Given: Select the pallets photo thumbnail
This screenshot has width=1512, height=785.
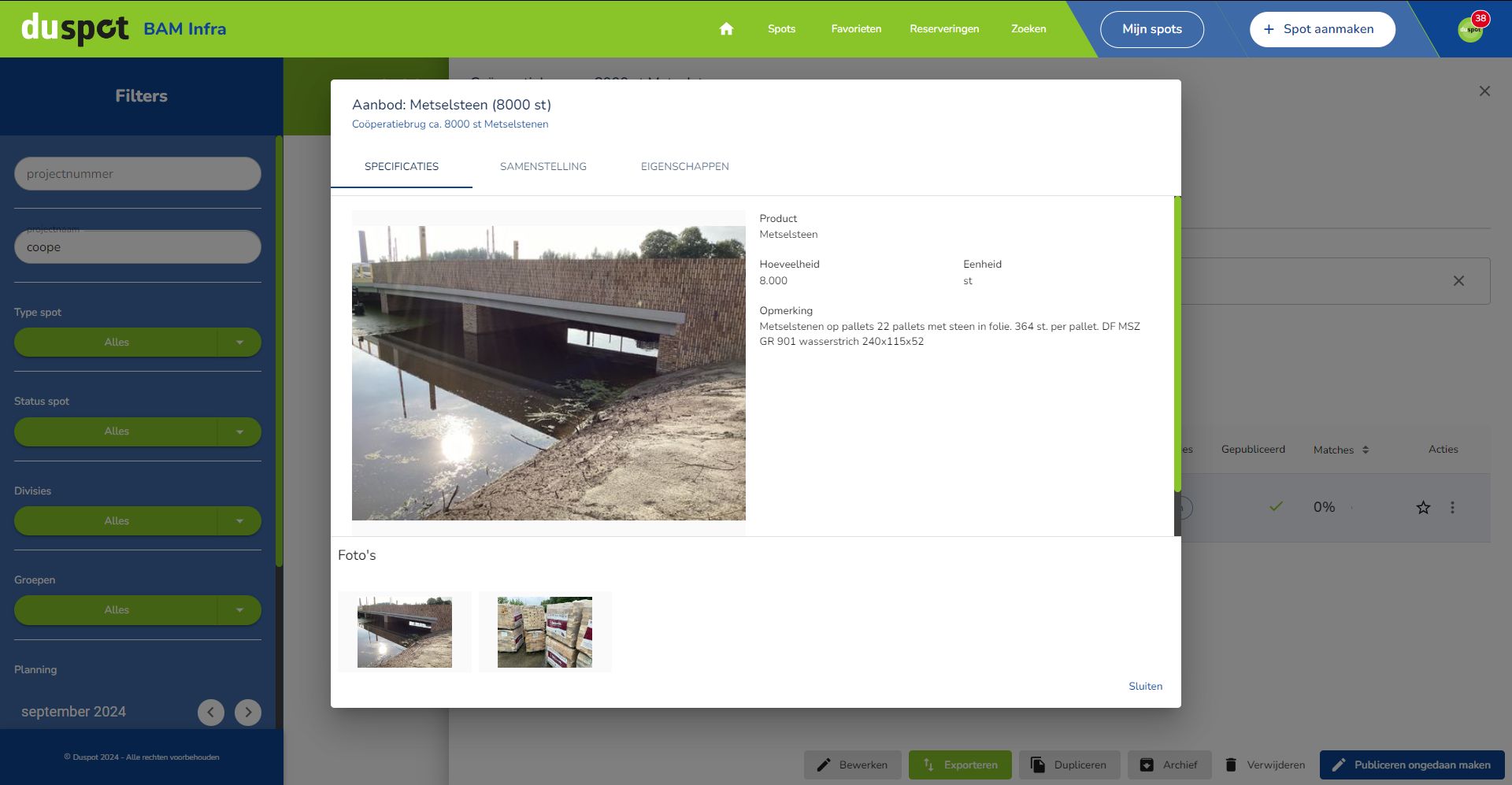Looking at the screenshot, I should [x=544, y=632].
